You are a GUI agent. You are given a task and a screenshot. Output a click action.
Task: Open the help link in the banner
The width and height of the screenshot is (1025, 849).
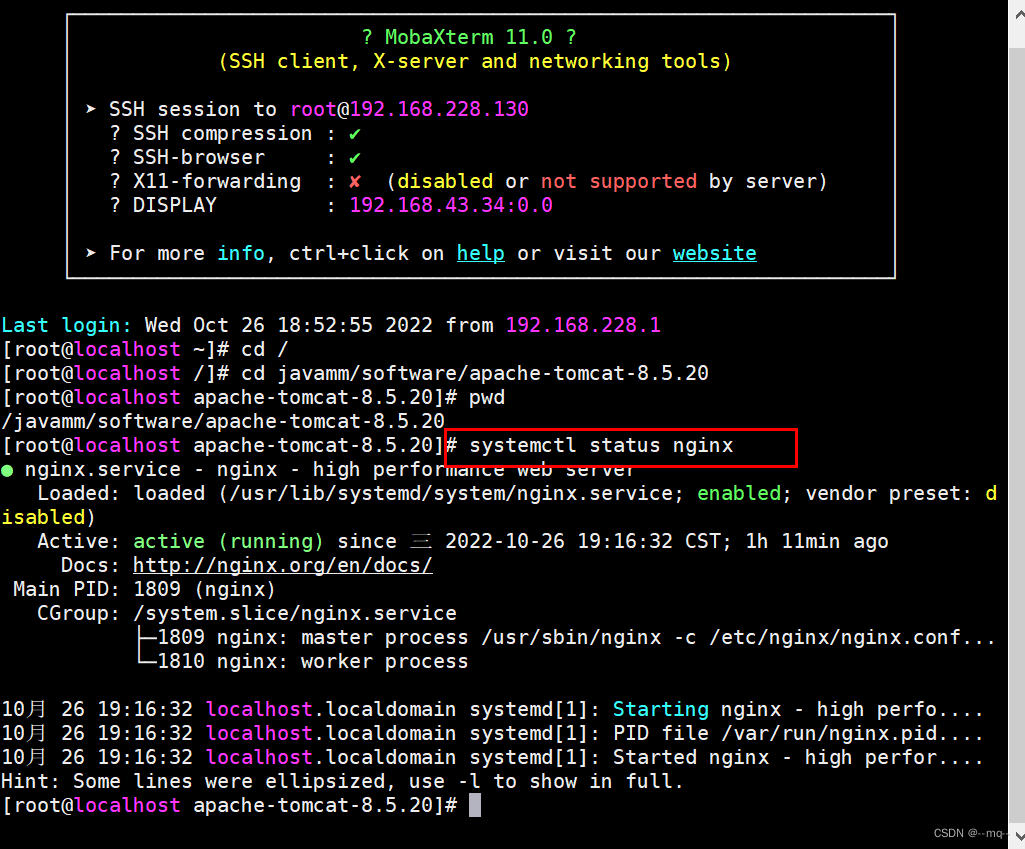click(x=480, y=253)
